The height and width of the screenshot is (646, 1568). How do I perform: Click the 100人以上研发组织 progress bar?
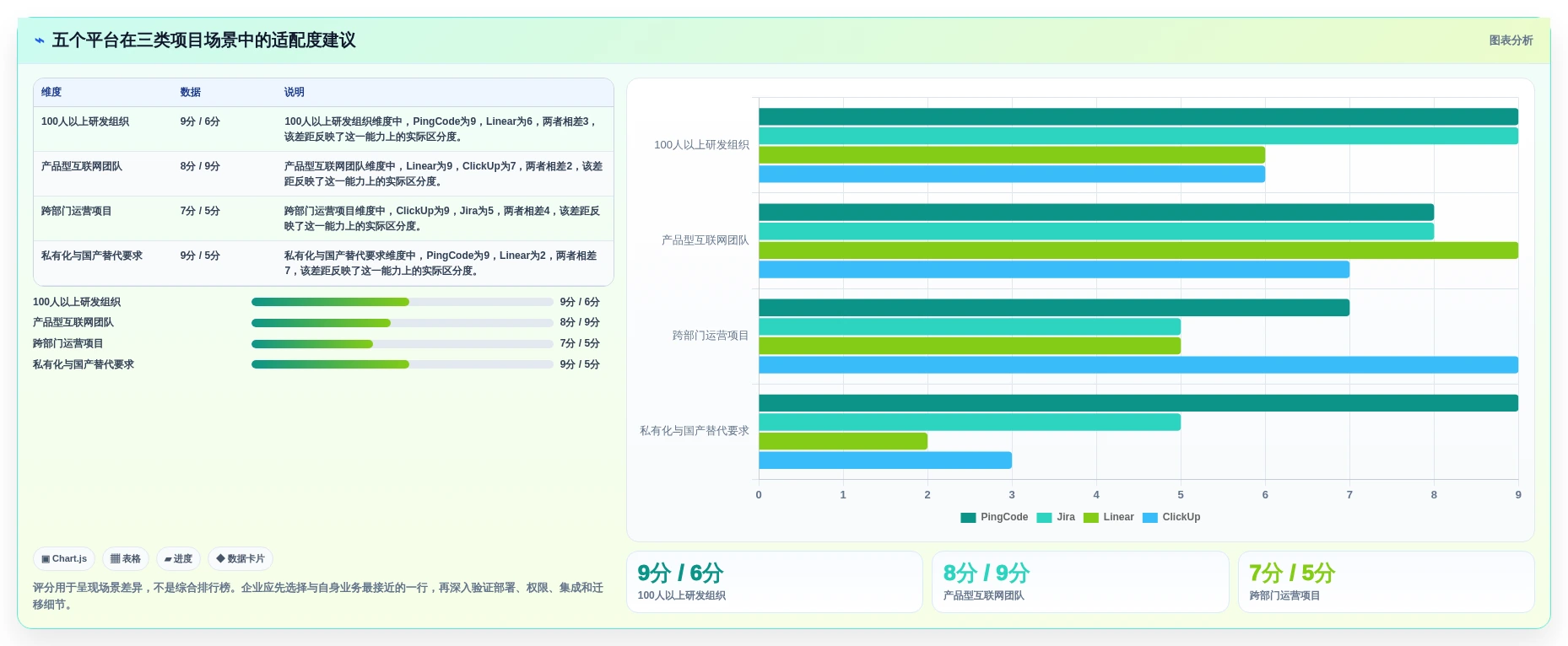coord(403,302)
